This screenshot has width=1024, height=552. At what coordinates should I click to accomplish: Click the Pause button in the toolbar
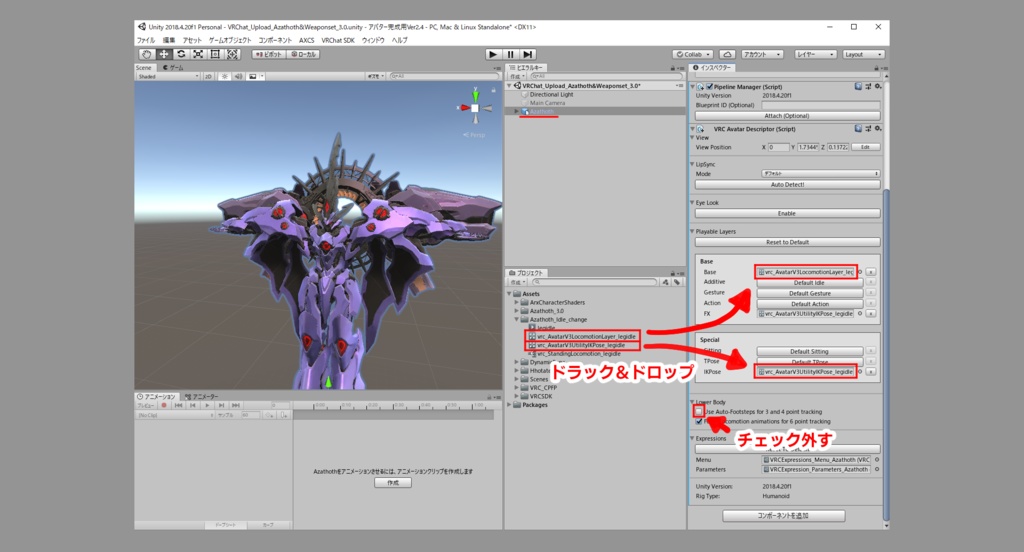(x=511, y=54)
